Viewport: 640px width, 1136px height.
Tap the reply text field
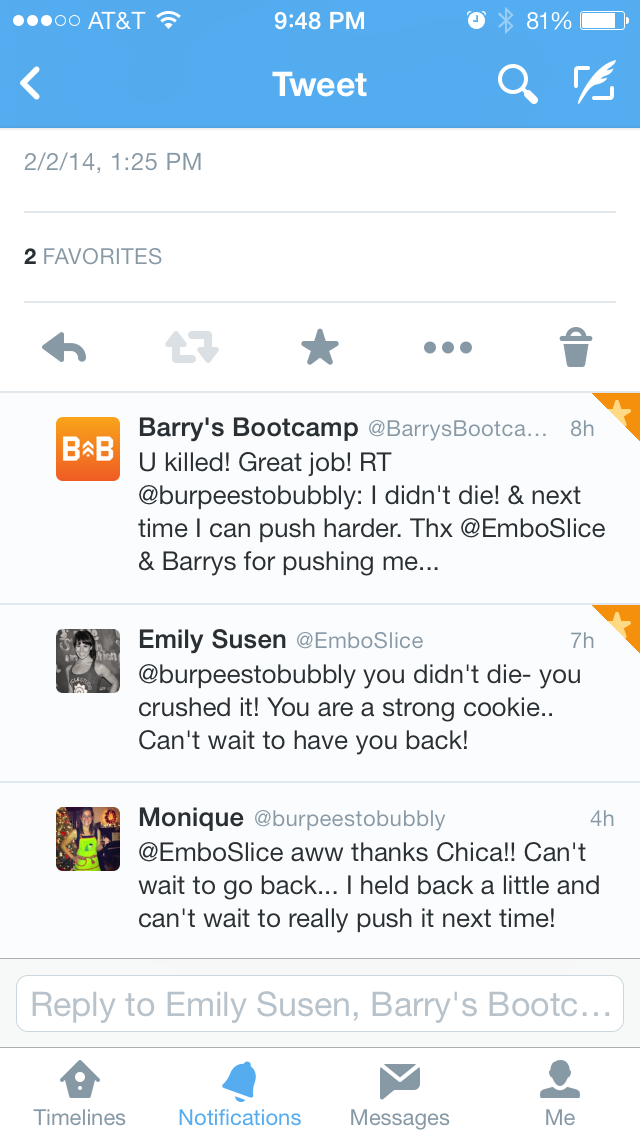pos(320,1004)
